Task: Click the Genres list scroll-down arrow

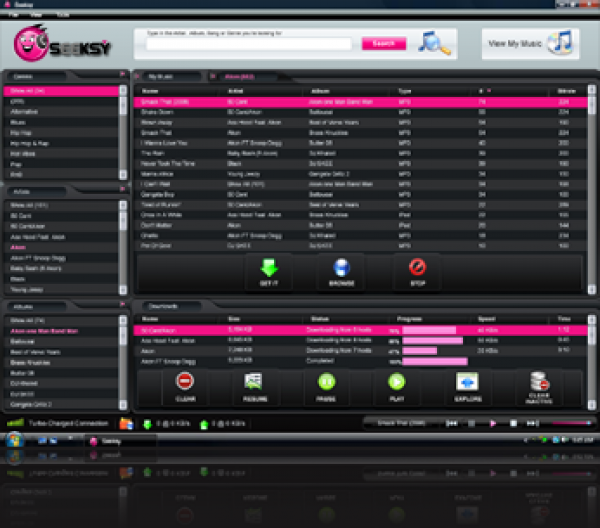Action: pos(123,174)
